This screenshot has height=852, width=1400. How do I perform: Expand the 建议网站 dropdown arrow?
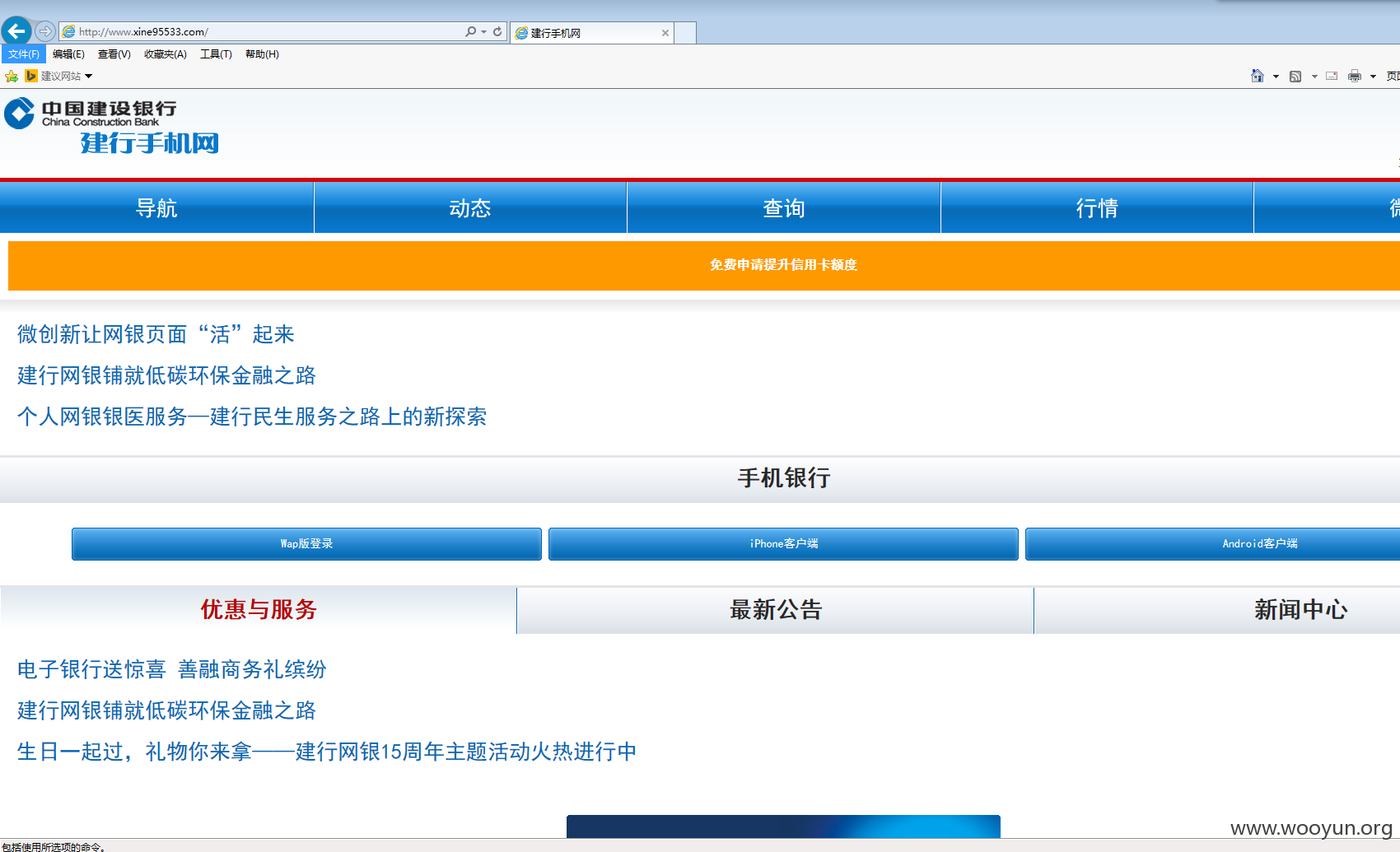click(x=88, y=76)
